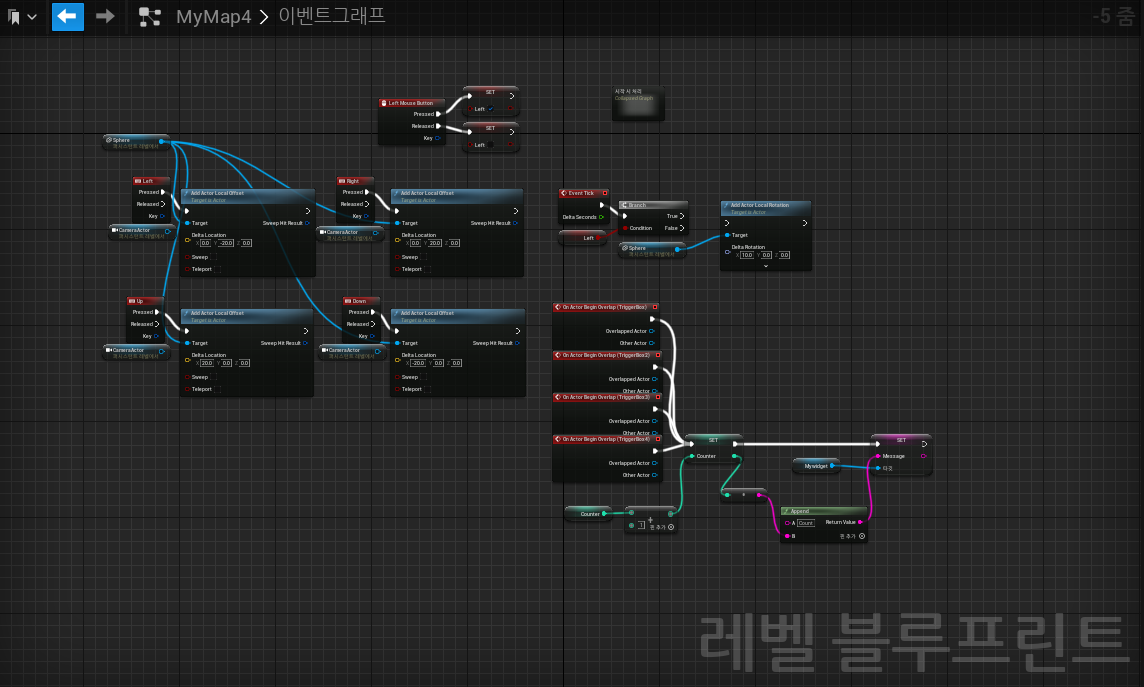Select the Counter variable getter node

[x=588, y=514]
